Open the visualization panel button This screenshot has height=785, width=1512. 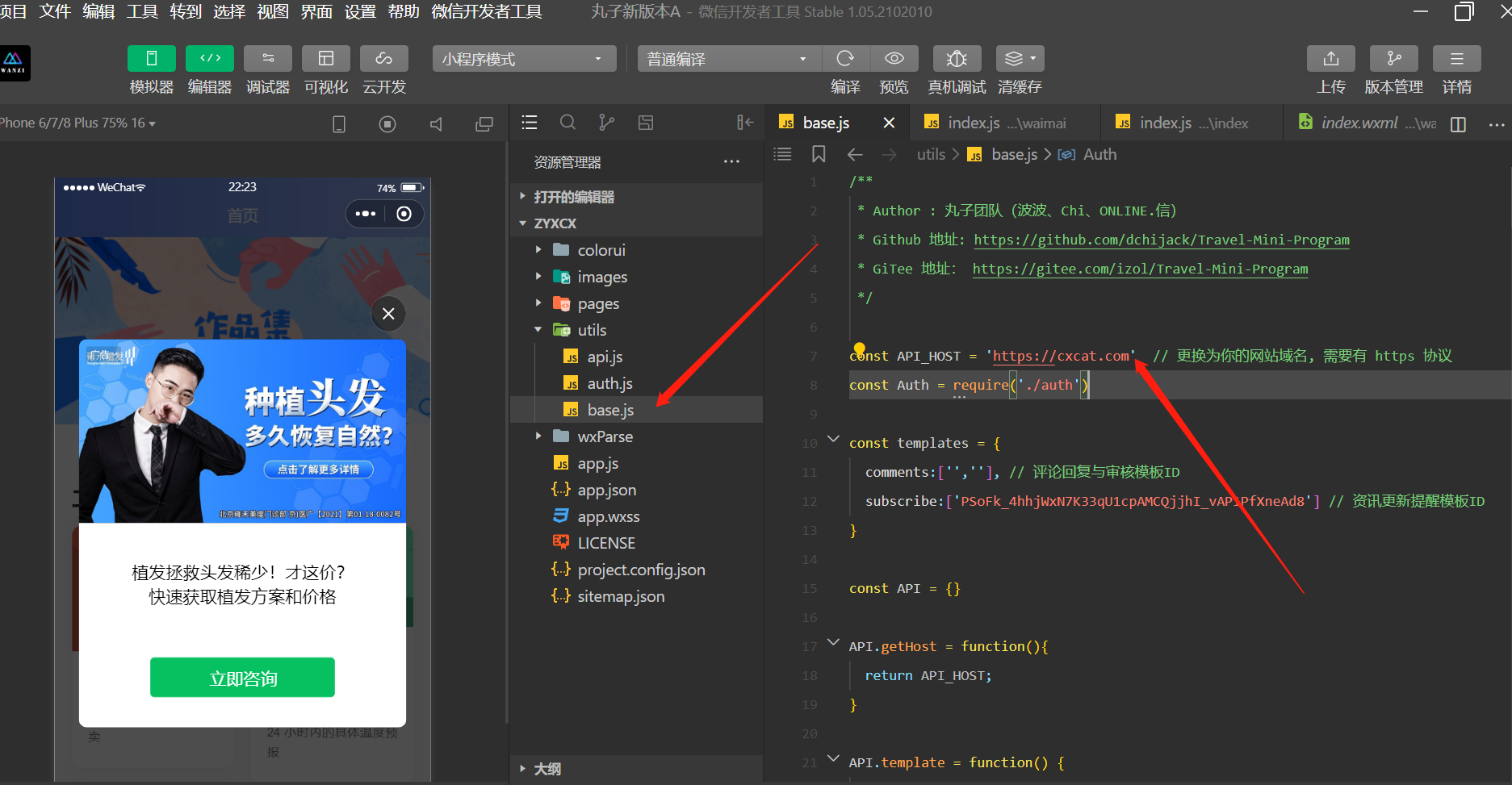click(x=326, y=59)
